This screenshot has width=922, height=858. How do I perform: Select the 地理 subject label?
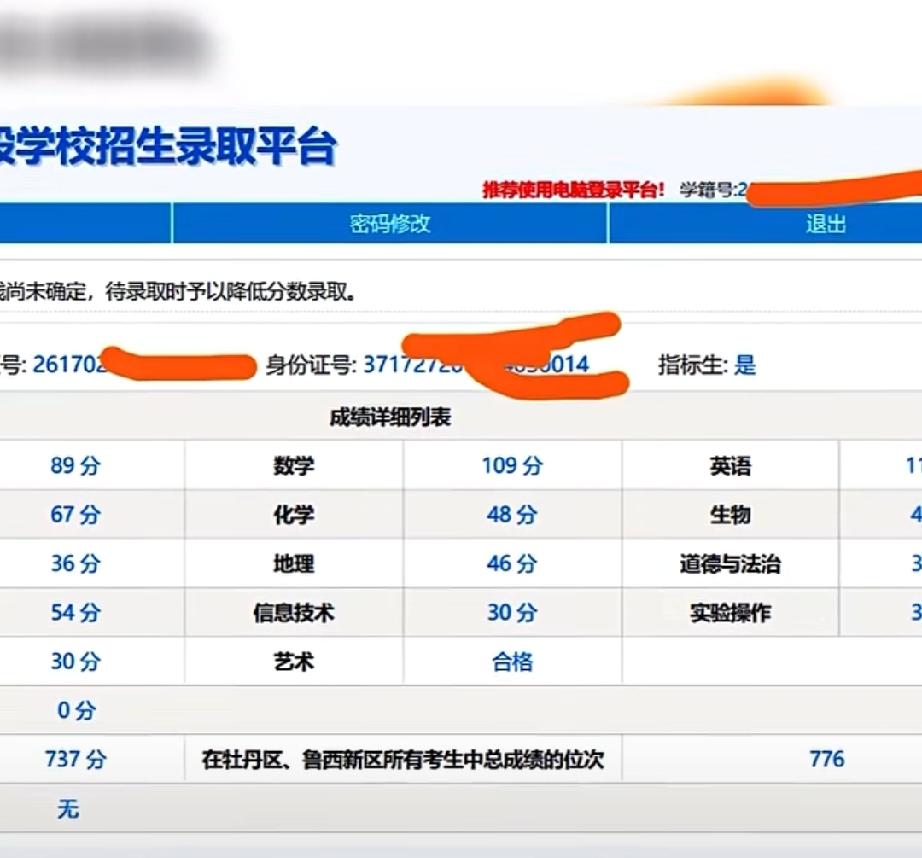coord(293,564)
